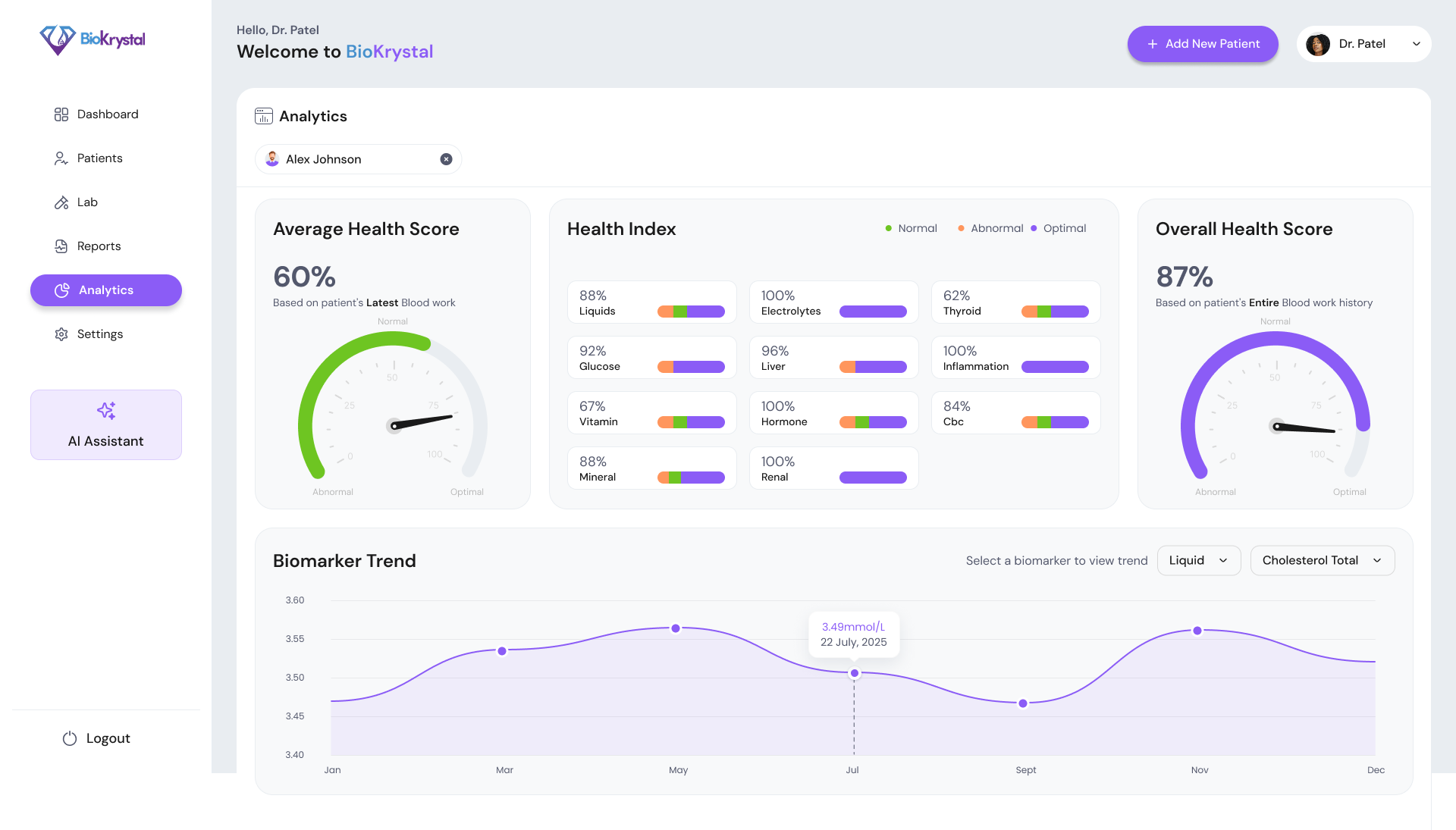
Task: Expand the Dr. Patel profile dropdown
Action: tap(1416, 44)
